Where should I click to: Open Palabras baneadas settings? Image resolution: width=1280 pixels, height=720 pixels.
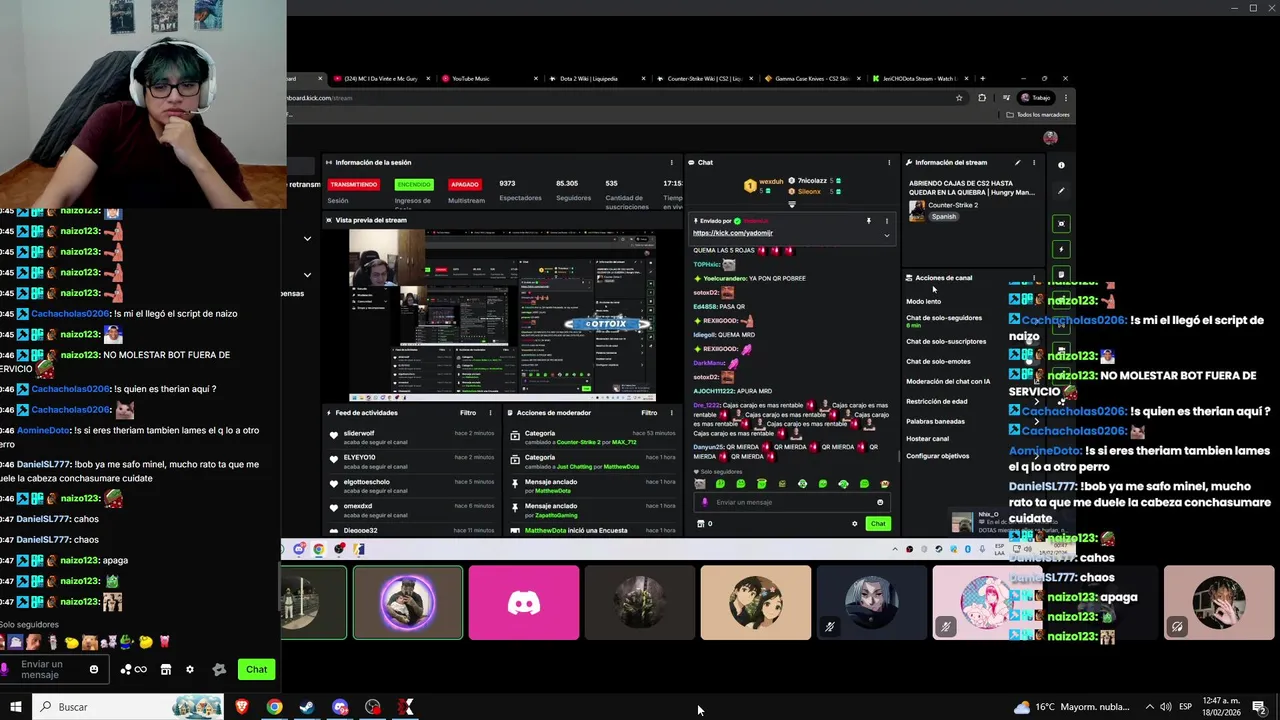[935, 421]
